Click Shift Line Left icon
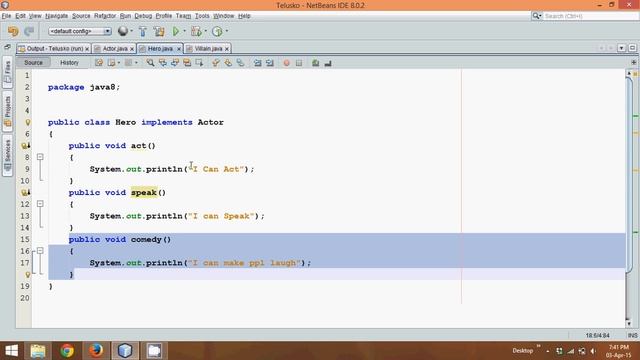Screen dimensions: 640x360 [258, 63]
